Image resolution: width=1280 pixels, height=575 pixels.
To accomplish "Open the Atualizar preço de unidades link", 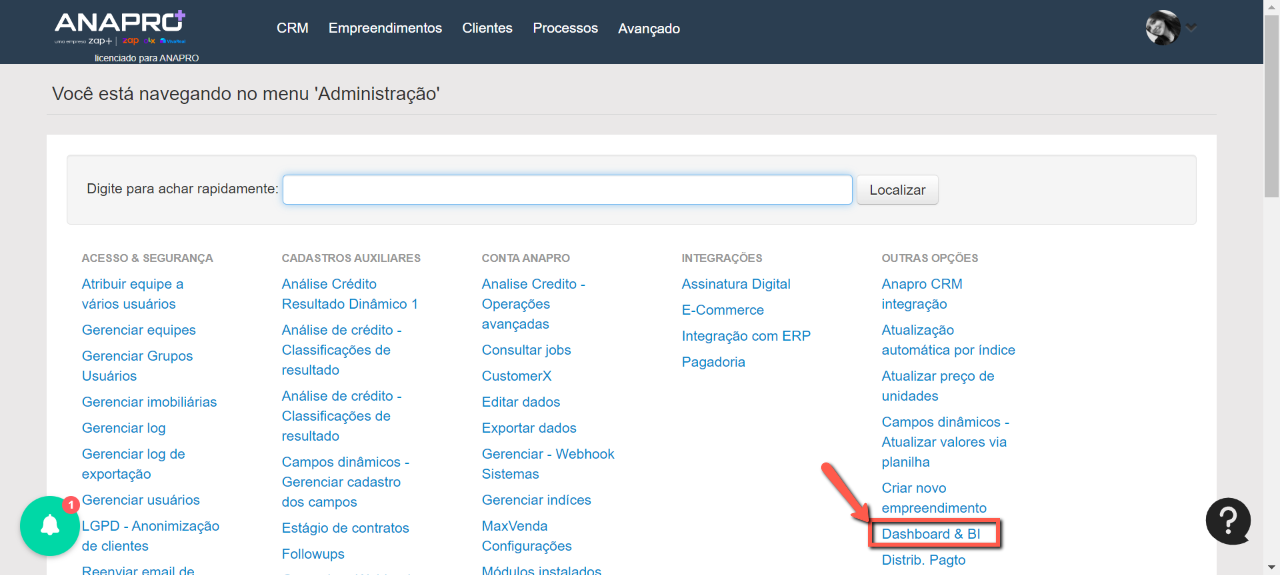I will pyautogui.click(x=938, y=386).
